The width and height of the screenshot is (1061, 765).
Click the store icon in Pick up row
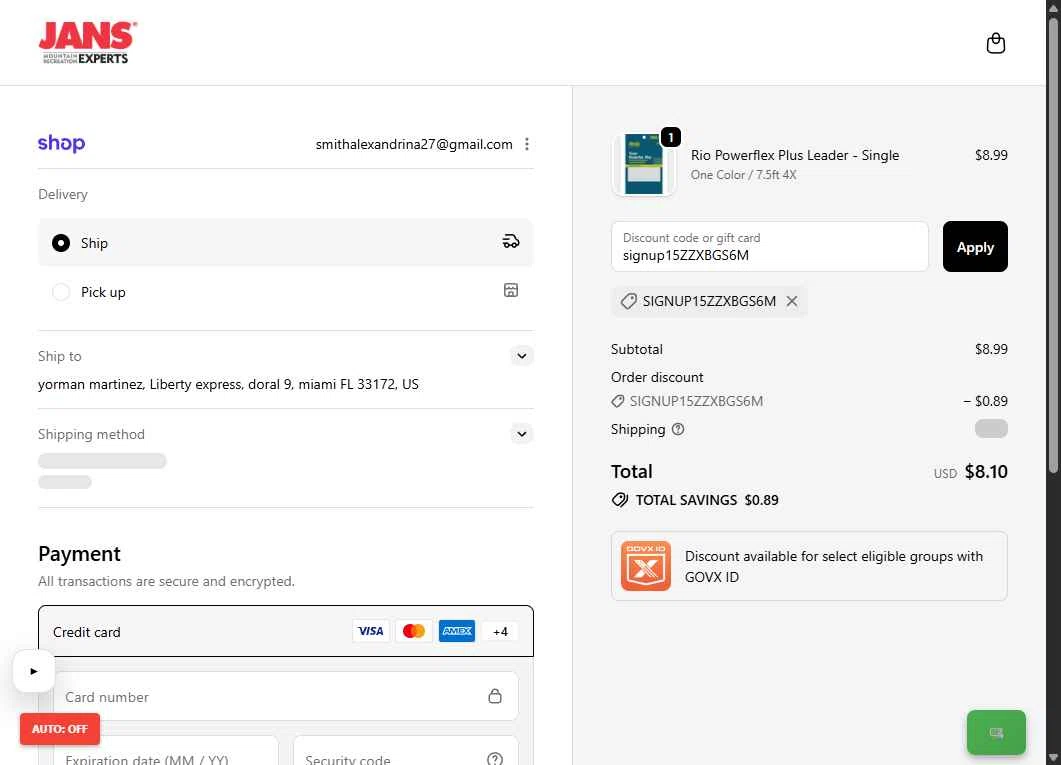click(x=511, y=290)
